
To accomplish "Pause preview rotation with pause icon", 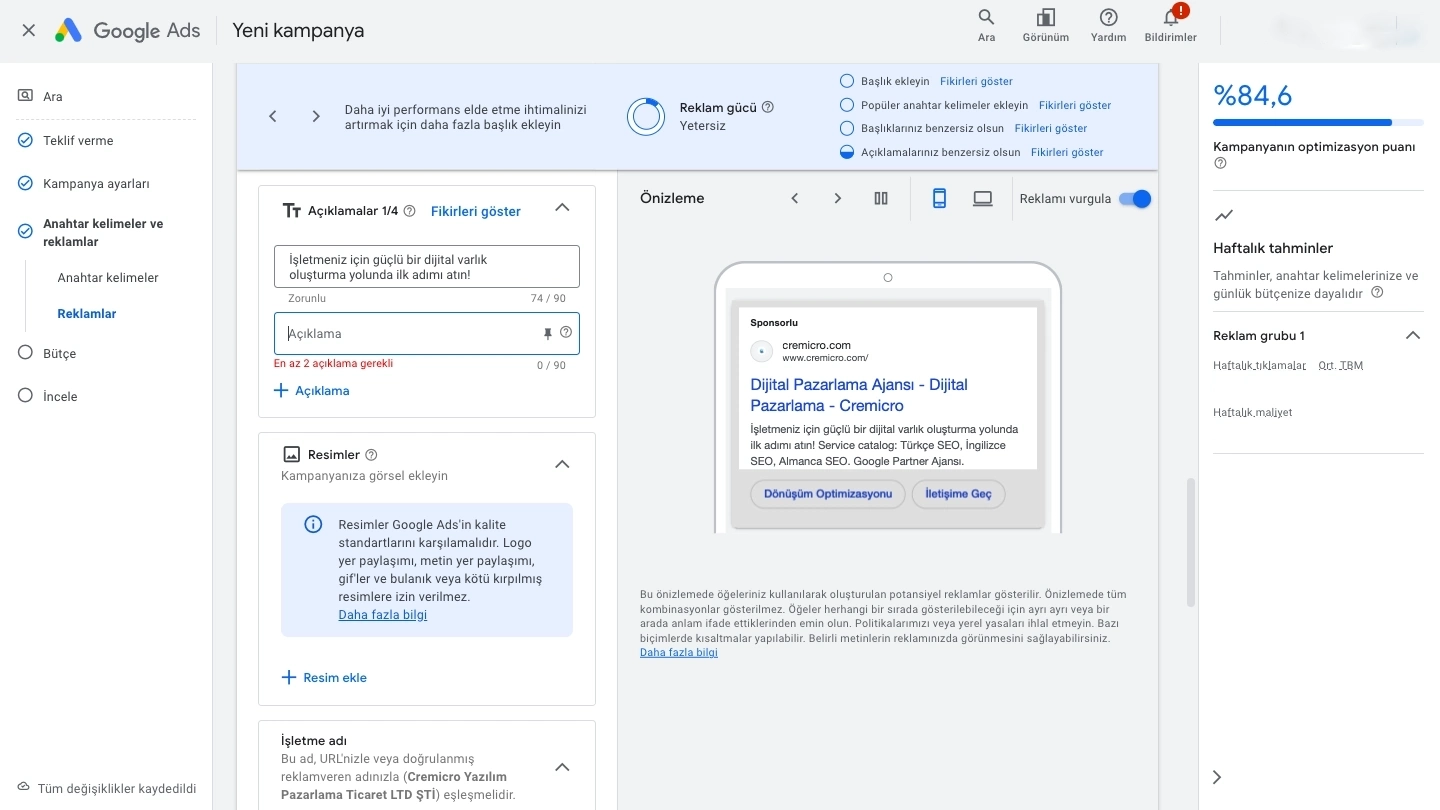I will 881,198.
